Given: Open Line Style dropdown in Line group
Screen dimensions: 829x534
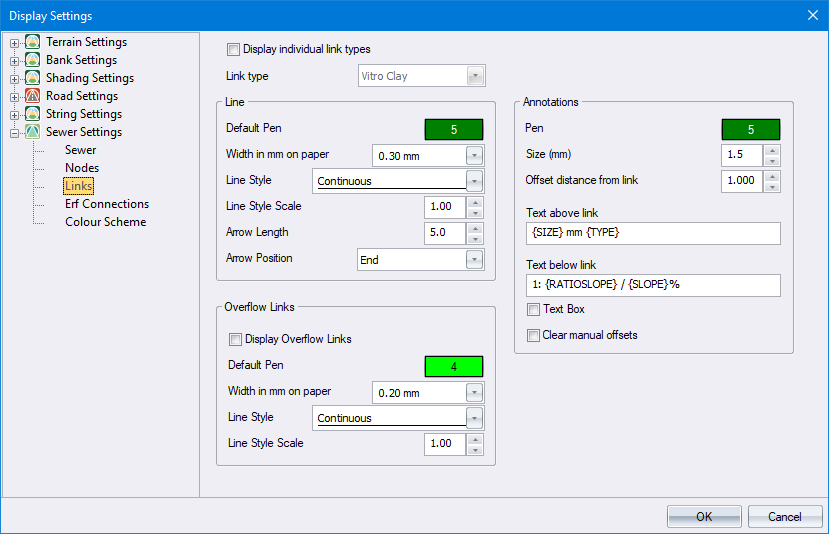Looking at the screenshot, I should (474, 181).
